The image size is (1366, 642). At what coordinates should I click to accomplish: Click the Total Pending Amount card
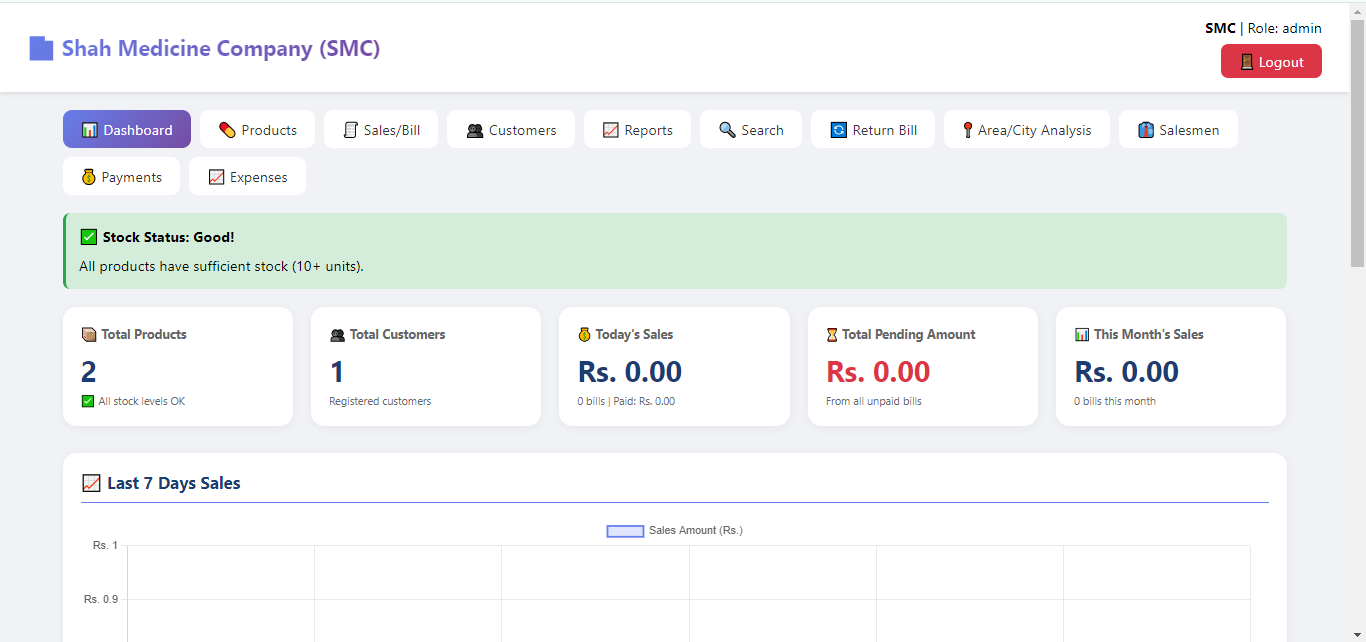[x=923, y=366]
